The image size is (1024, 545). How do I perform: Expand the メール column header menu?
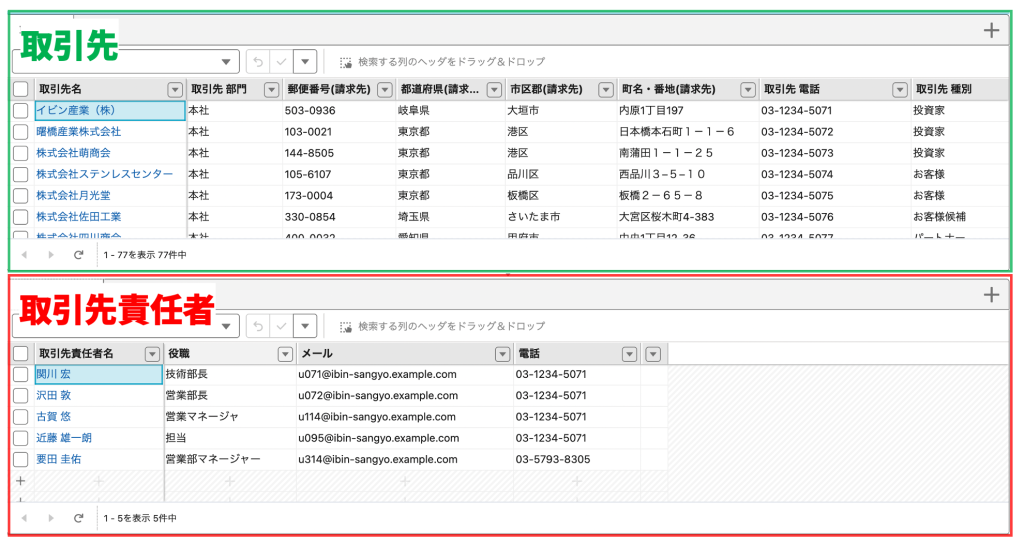pyautogui.click(x=500, y=354)
